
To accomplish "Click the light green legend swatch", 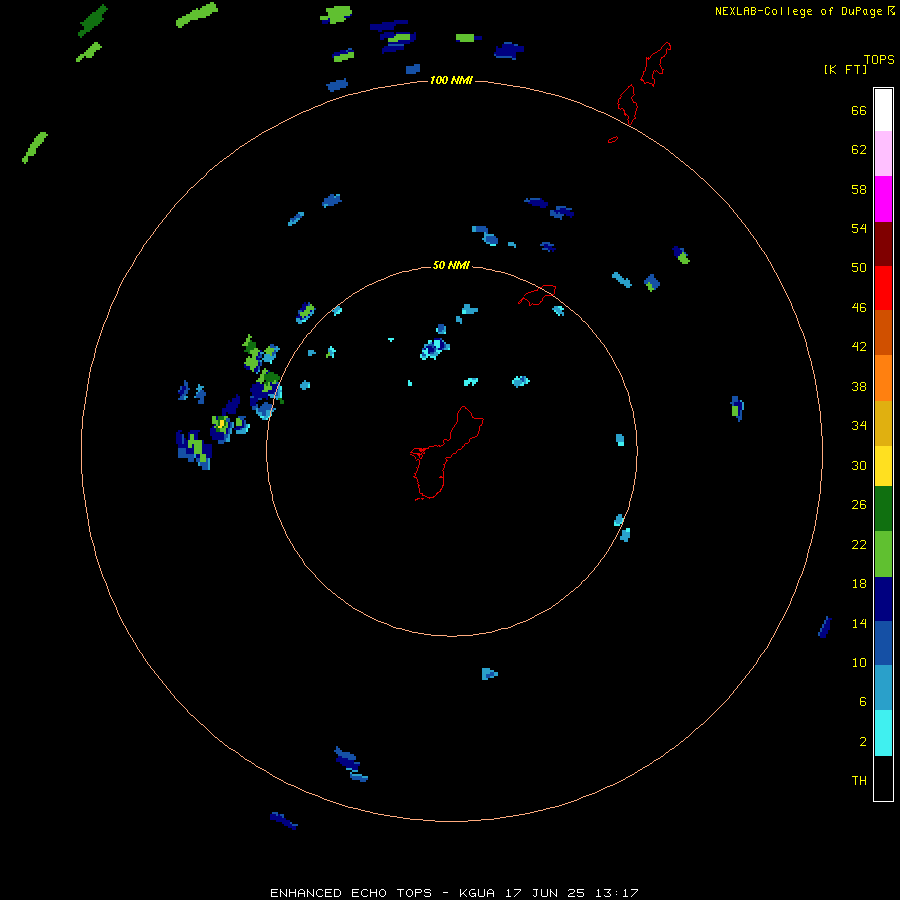I will pyautogui.click(x=883, y=554).
